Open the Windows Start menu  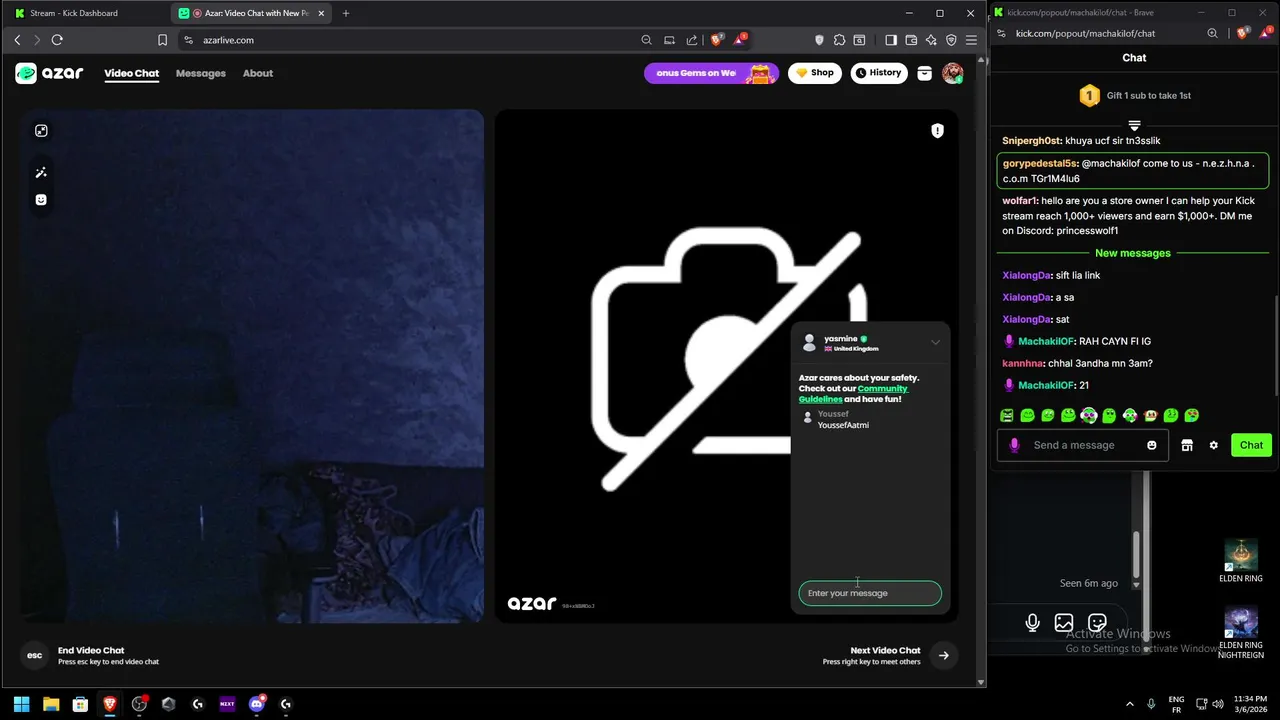pyautogui.click(x=22, y=704)
